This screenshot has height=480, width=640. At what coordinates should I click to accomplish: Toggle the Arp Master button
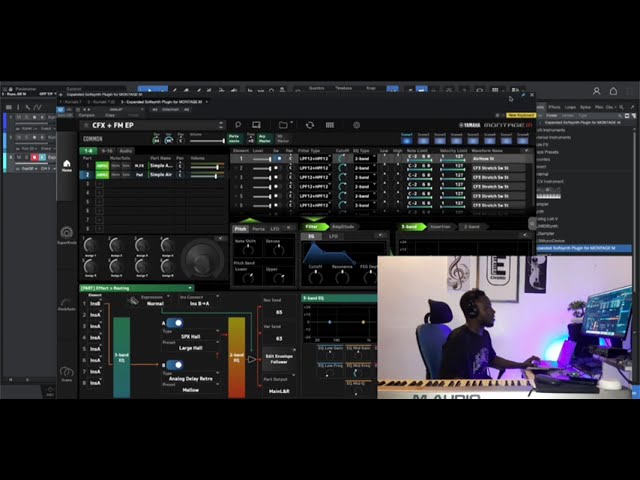265,139
